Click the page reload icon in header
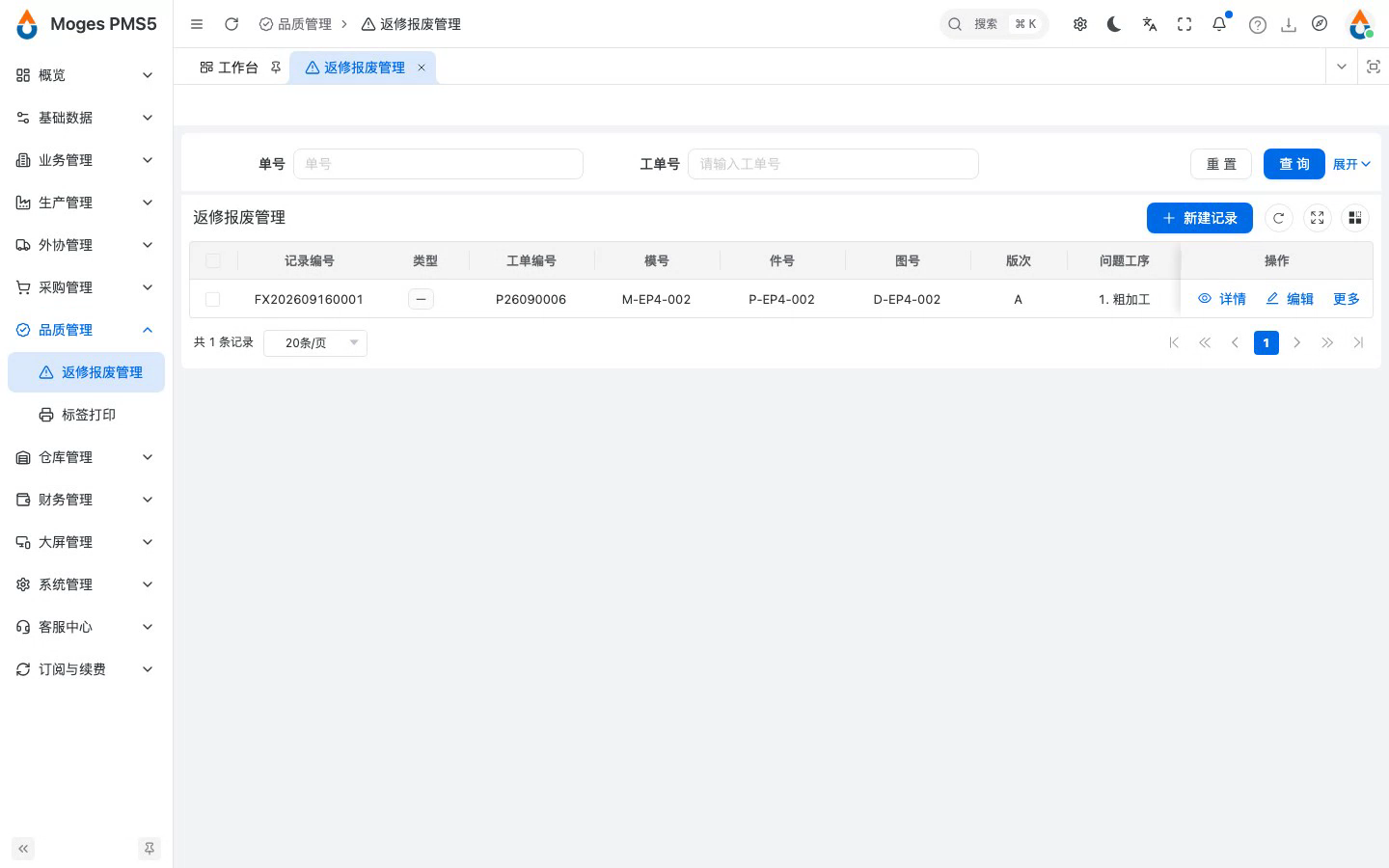The width and height of the screenshot is (1389, 868). [x=231, y=24]
